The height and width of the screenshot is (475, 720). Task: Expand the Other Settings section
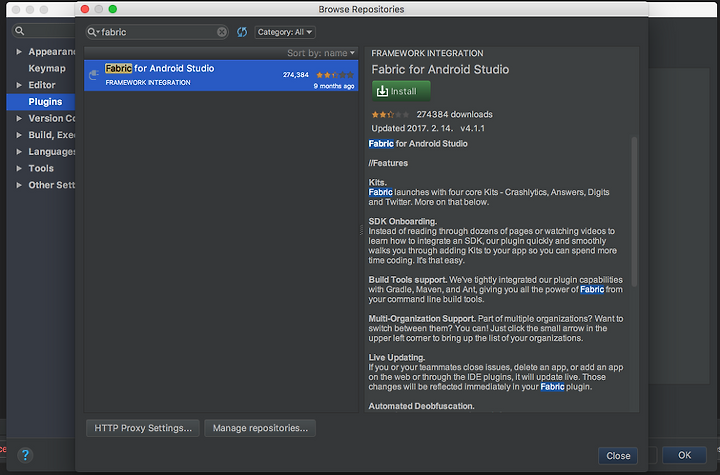[19, 185]
